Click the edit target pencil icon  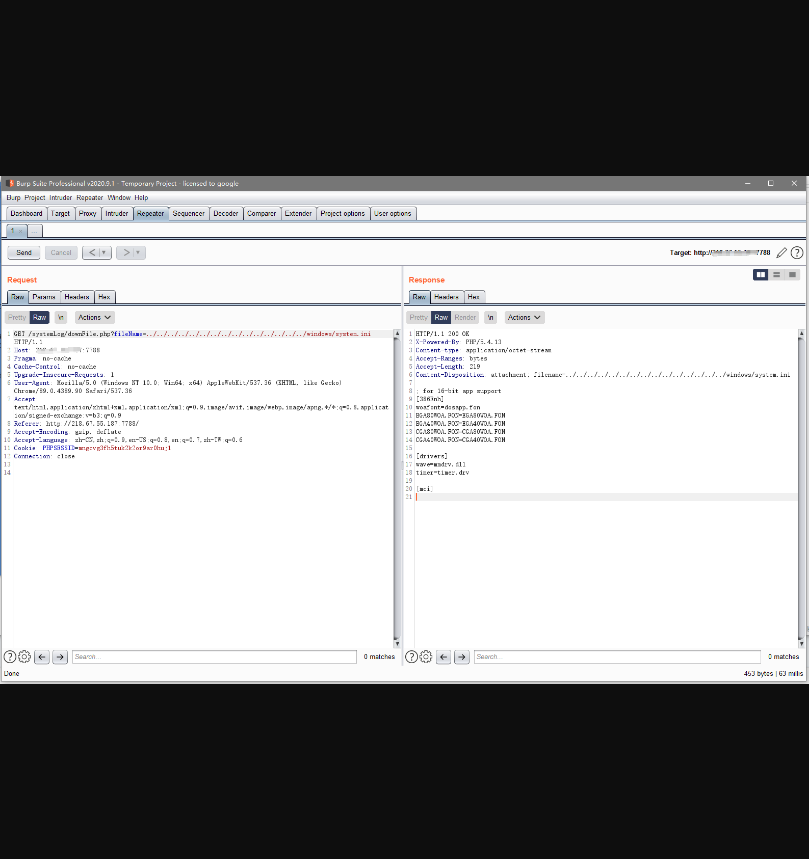point(782,253)
